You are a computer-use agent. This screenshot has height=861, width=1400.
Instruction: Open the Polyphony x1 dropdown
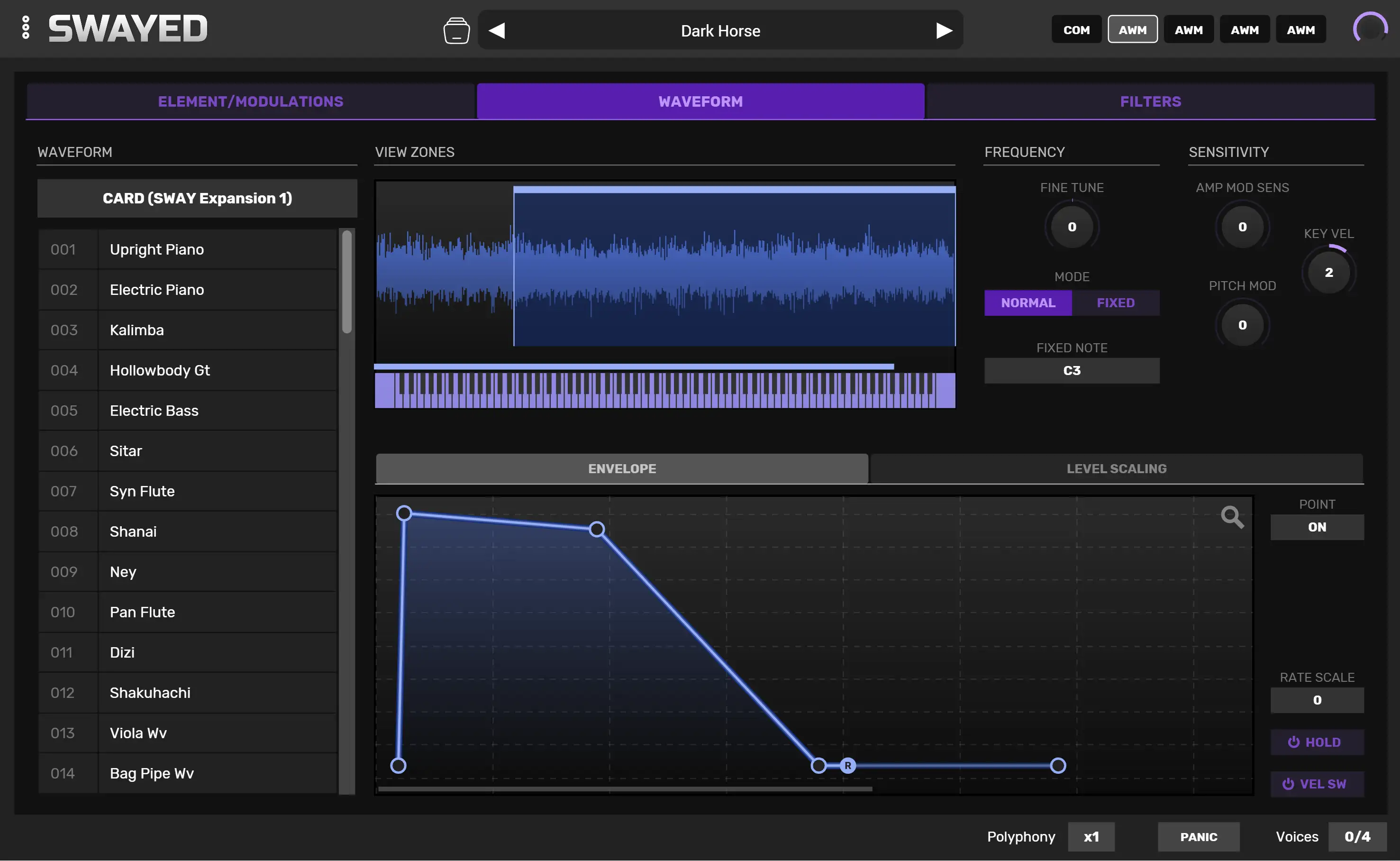1091,836
